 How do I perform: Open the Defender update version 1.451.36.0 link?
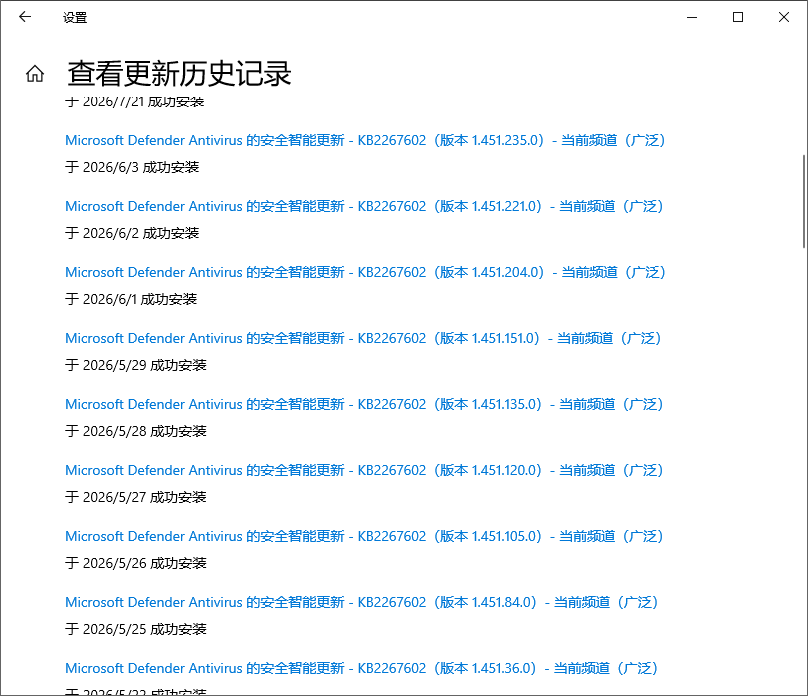pyautogui.click(x=362, y=668)
